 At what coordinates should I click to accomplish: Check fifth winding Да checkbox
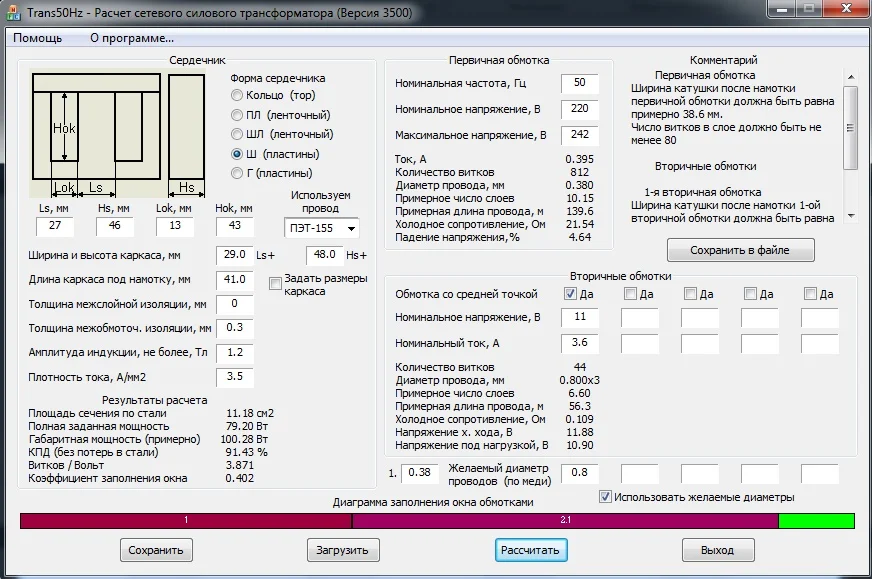coord(810,294)
